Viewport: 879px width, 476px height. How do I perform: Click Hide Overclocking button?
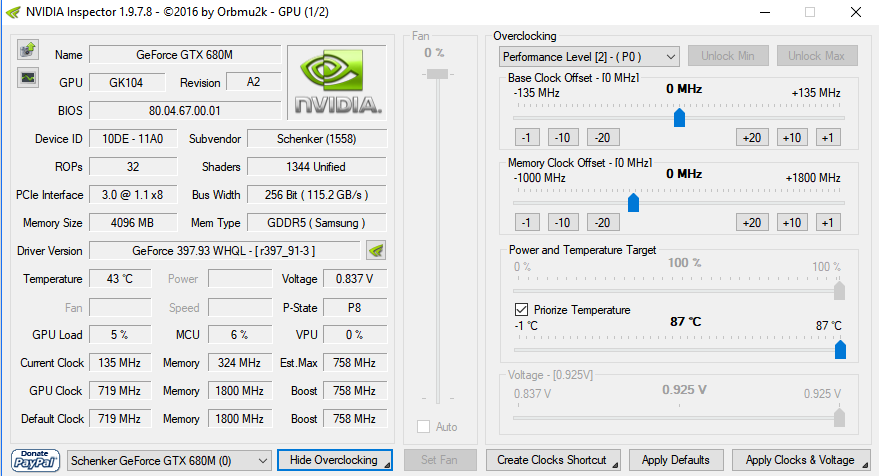335,460
